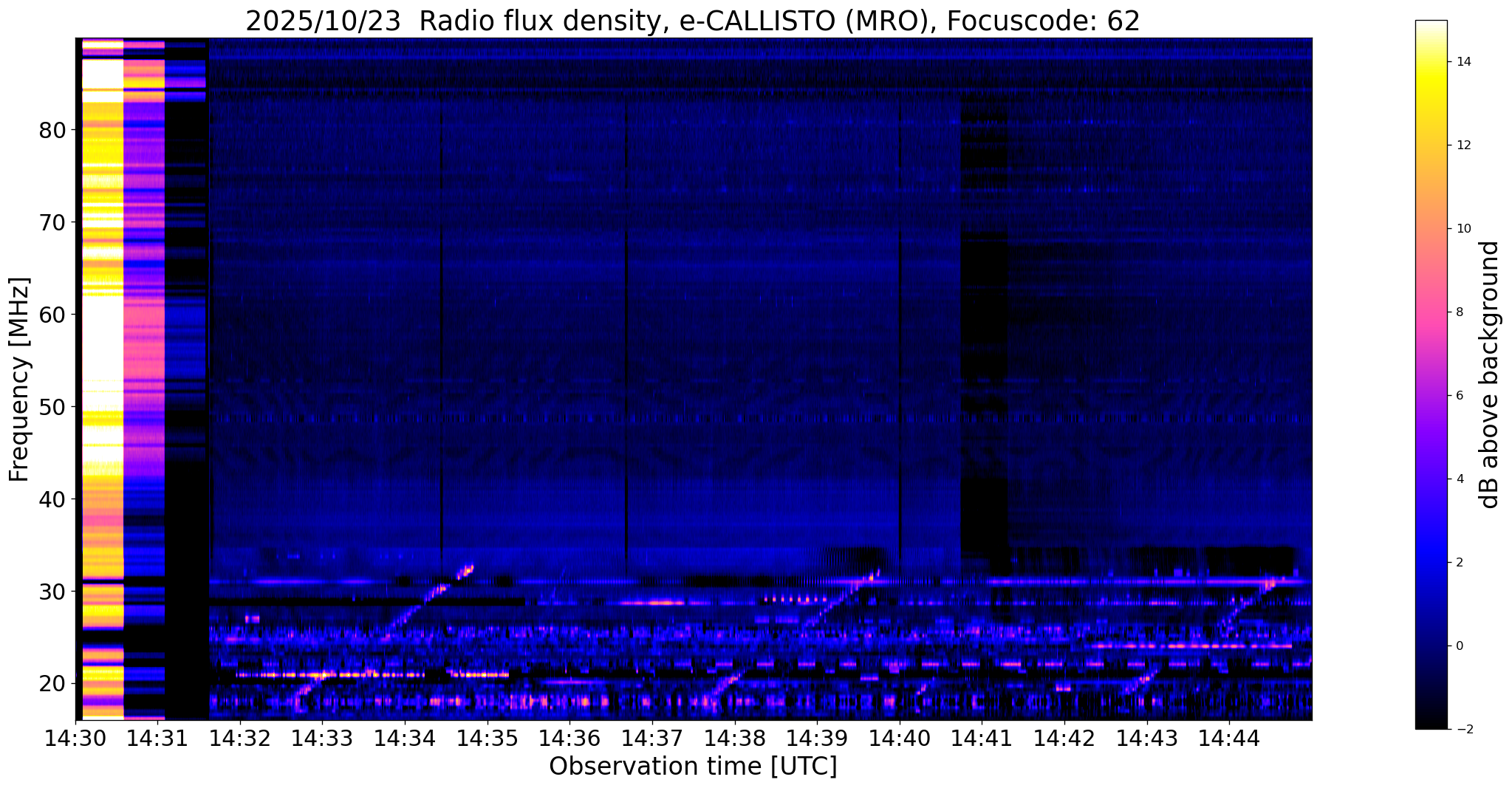Select the 14:34 time tick label
The image size is (1512, 788).
[405, 737]
